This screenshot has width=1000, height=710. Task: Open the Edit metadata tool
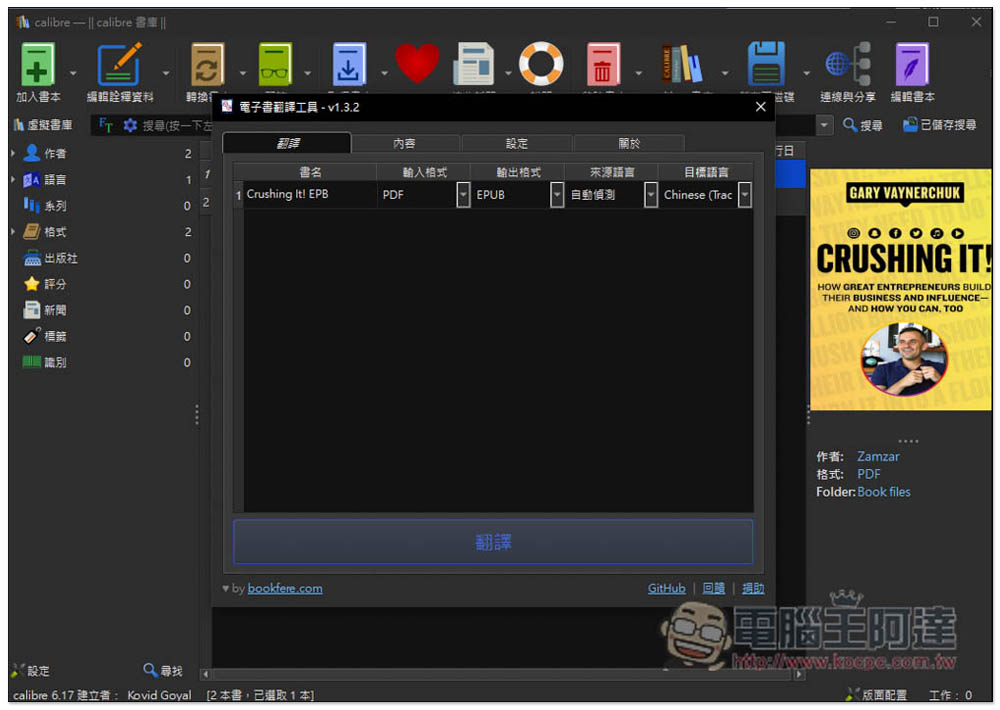point(119,64)
